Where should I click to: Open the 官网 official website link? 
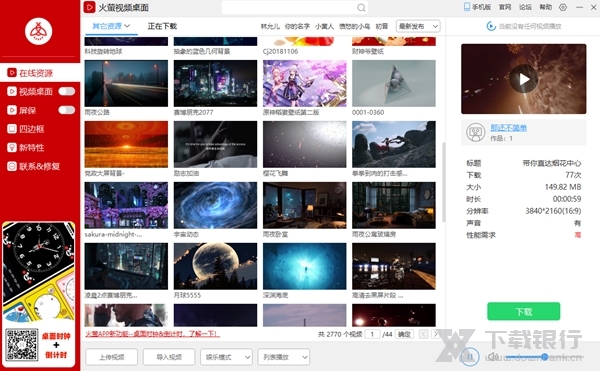point(505,7)
